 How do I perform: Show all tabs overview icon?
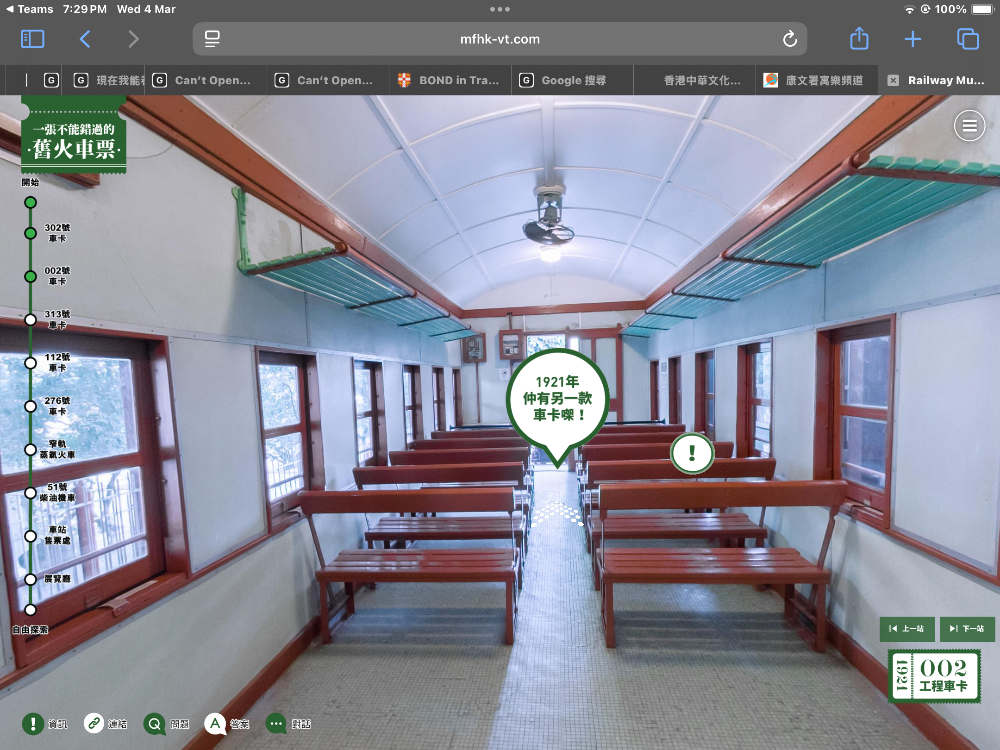pyautogui.click(x=967, y=39)
